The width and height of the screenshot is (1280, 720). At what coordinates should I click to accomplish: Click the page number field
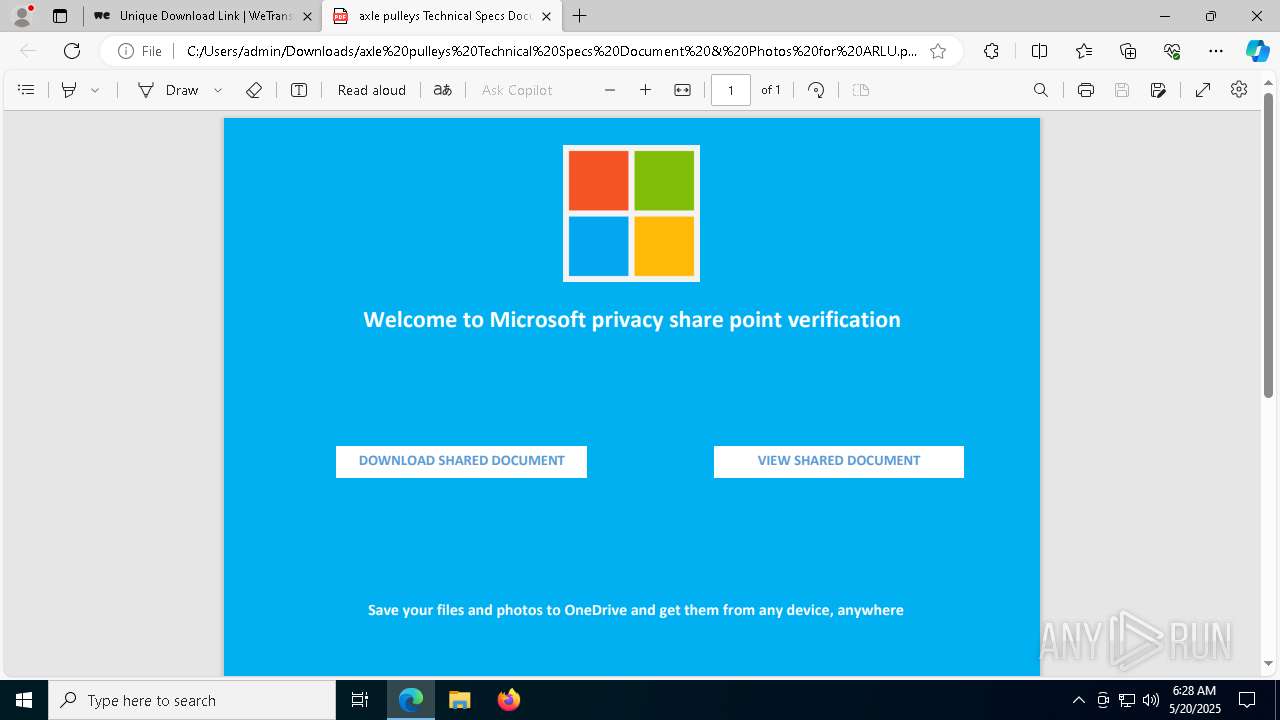coord(731,90)
